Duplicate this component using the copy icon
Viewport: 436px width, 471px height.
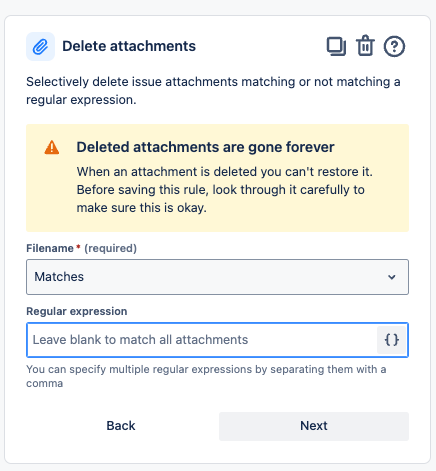pyautogui.click(x=336, y=46)
